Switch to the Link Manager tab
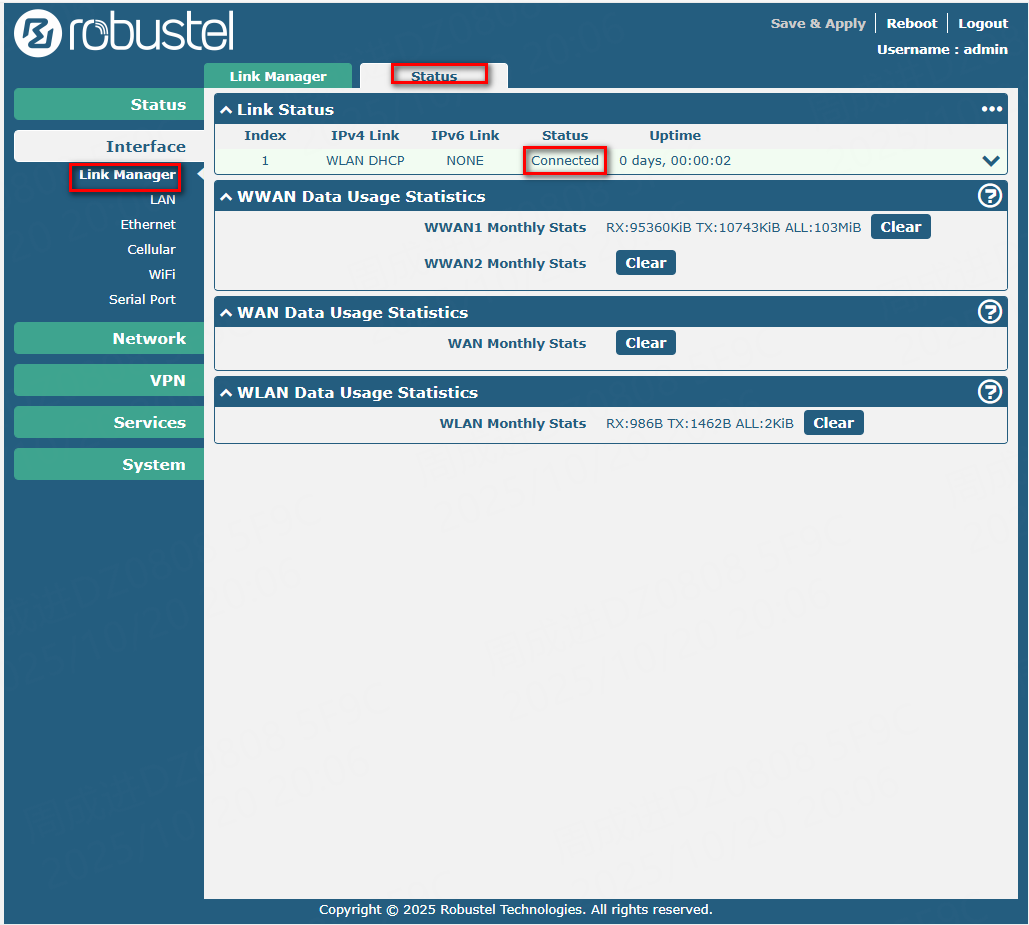The width and height of the screenshot is (1029, 925). coord(278,76)
